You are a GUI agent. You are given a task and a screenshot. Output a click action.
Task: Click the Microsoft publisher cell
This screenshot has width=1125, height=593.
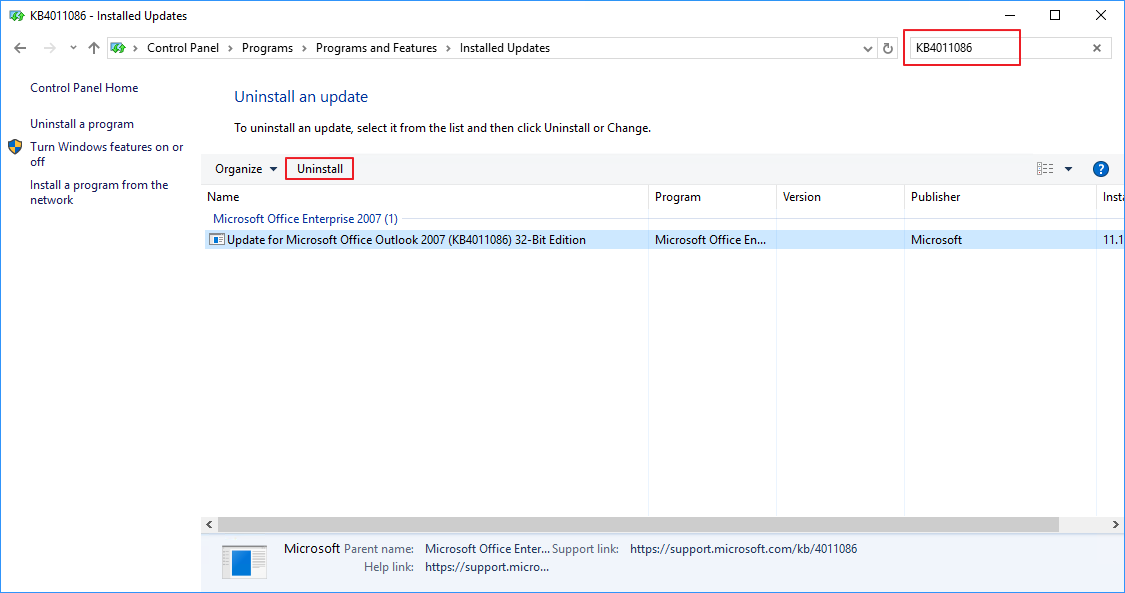(936, 240)
